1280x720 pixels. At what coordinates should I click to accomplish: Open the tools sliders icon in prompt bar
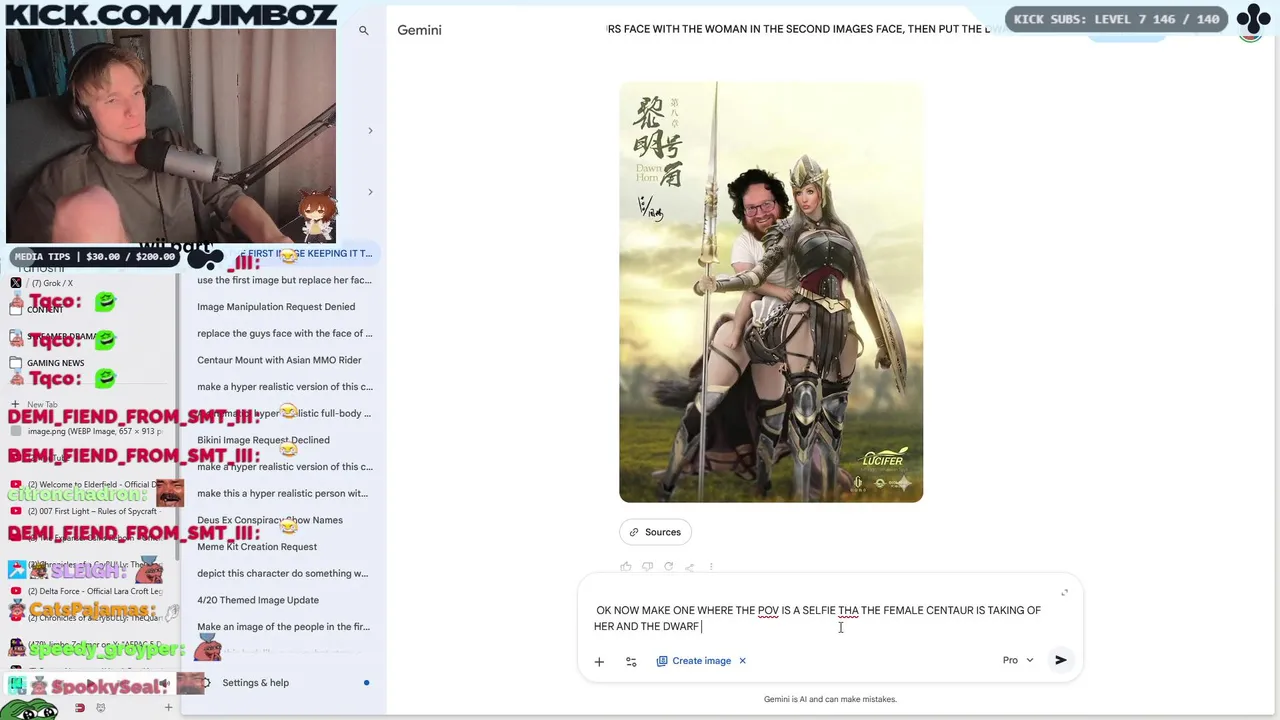pyautogui.click(x=631, y=661)
